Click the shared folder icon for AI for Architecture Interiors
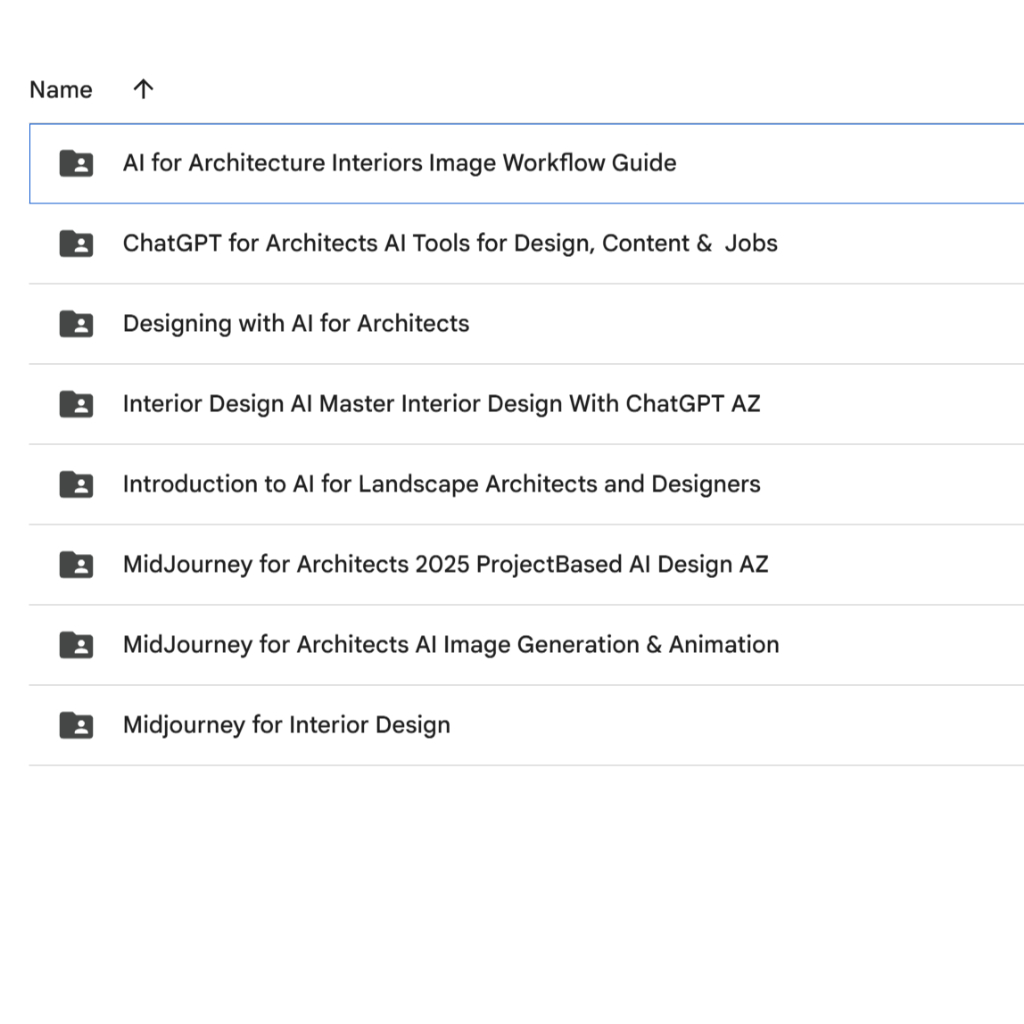The width and height of the screenshot is (1024, 1024). click(76, 163)
